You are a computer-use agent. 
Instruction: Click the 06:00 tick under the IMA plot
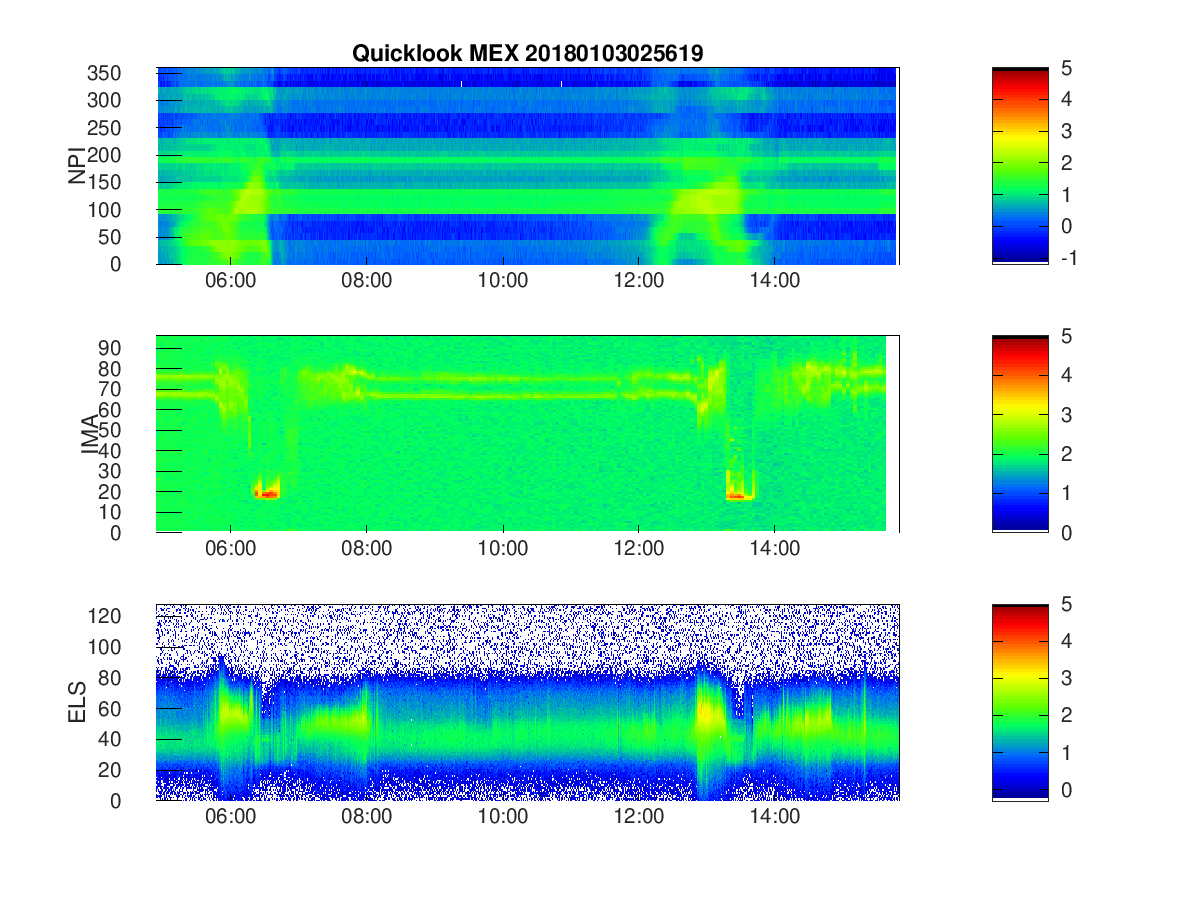point(230,549)
